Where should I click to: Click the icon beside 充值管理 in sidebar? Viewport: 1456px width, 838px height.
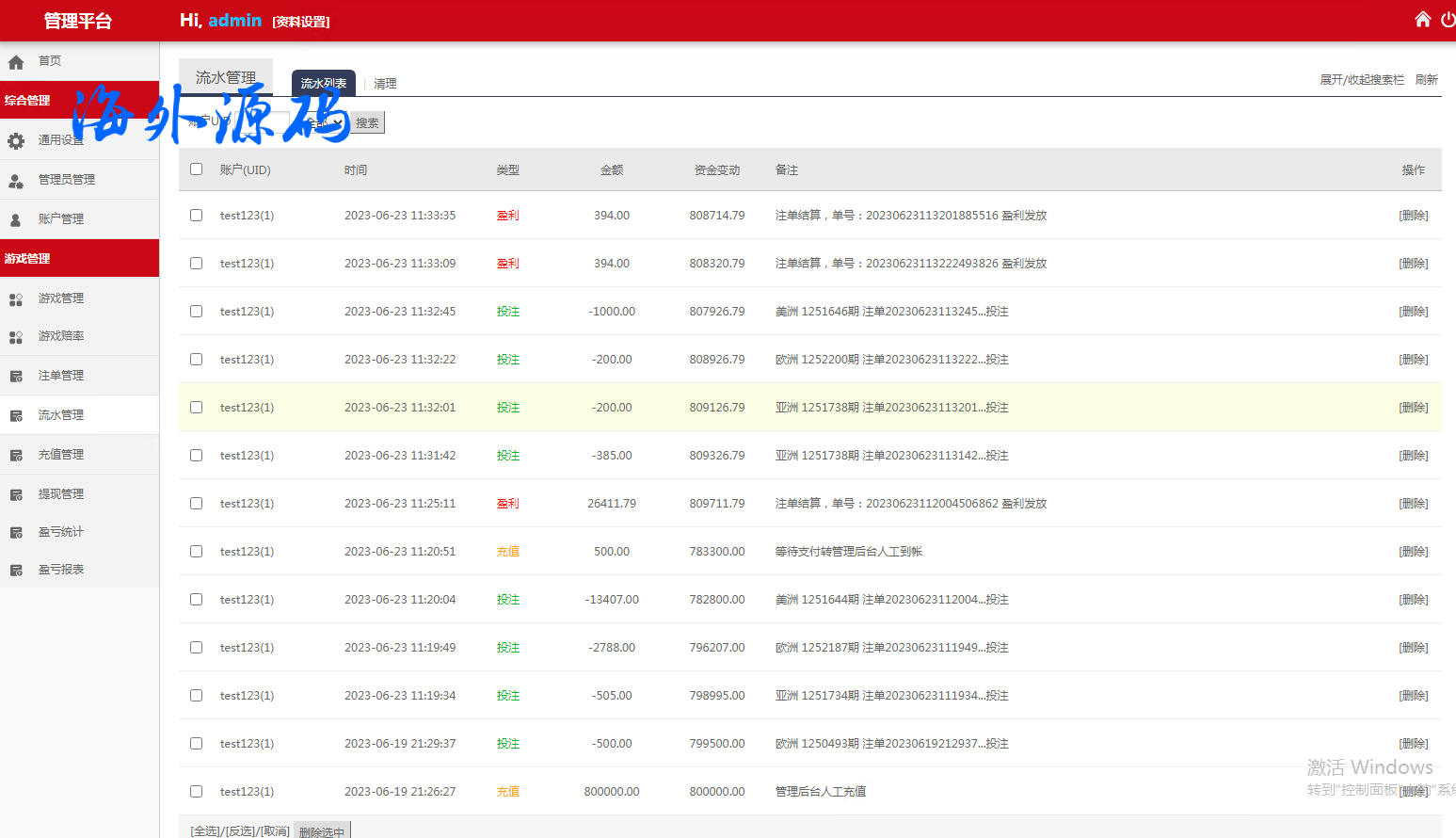16,456
